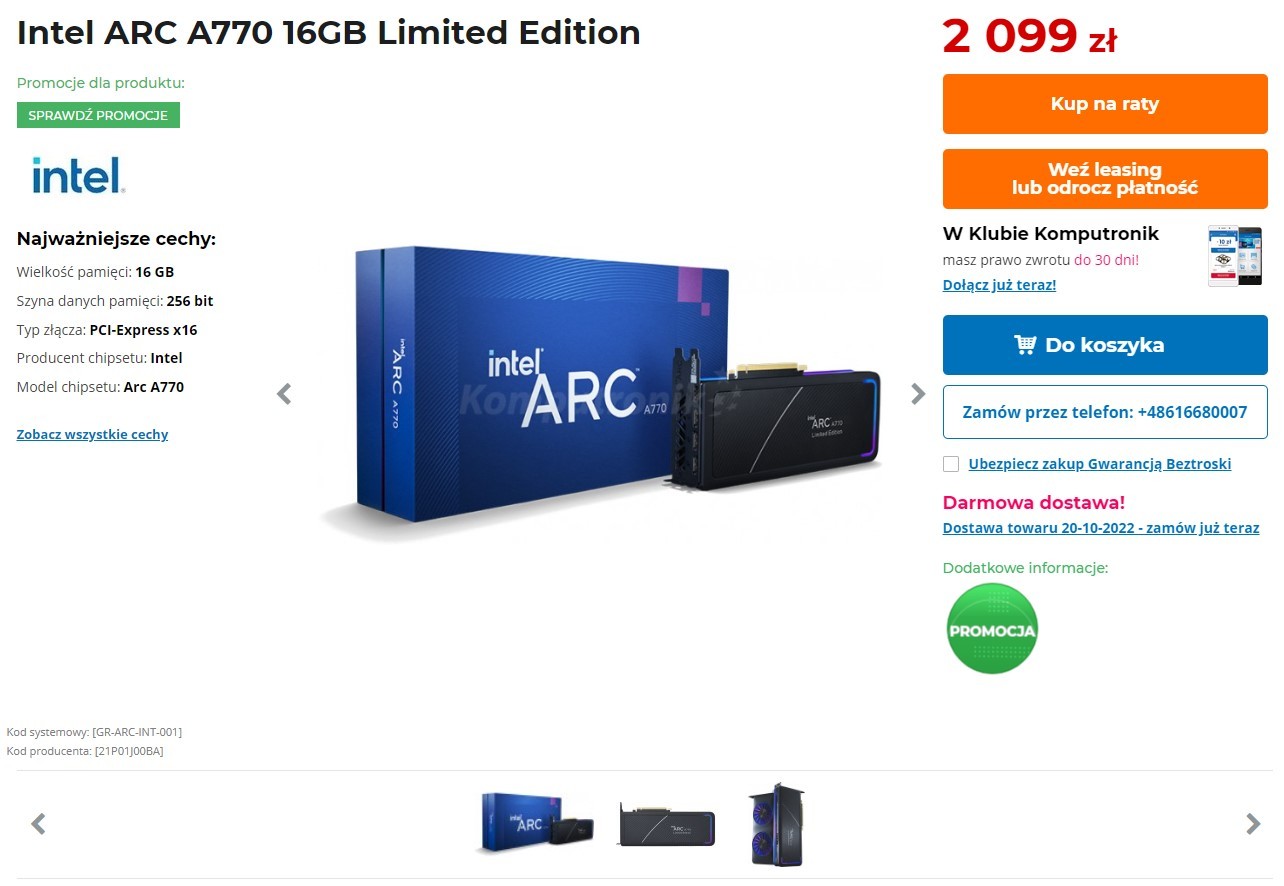
Task: Click the SPRAWDŹ PROMOCJE button
Action: click(98, 115)
